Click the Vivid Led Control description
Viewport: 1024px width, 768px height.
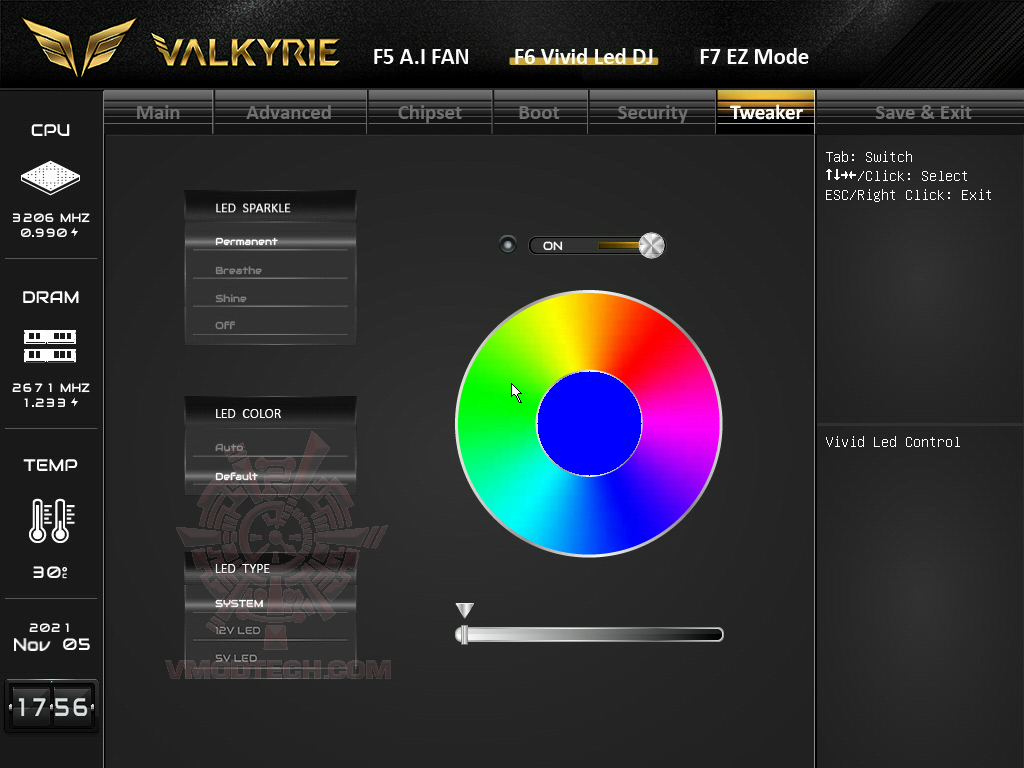tap(892, 442)
